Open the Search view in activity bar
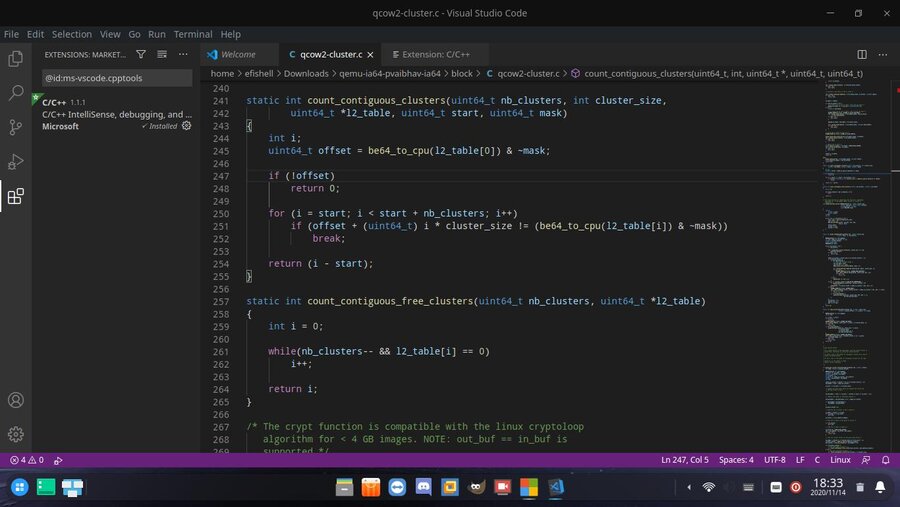Screen dimensions: 900x507 15,93
